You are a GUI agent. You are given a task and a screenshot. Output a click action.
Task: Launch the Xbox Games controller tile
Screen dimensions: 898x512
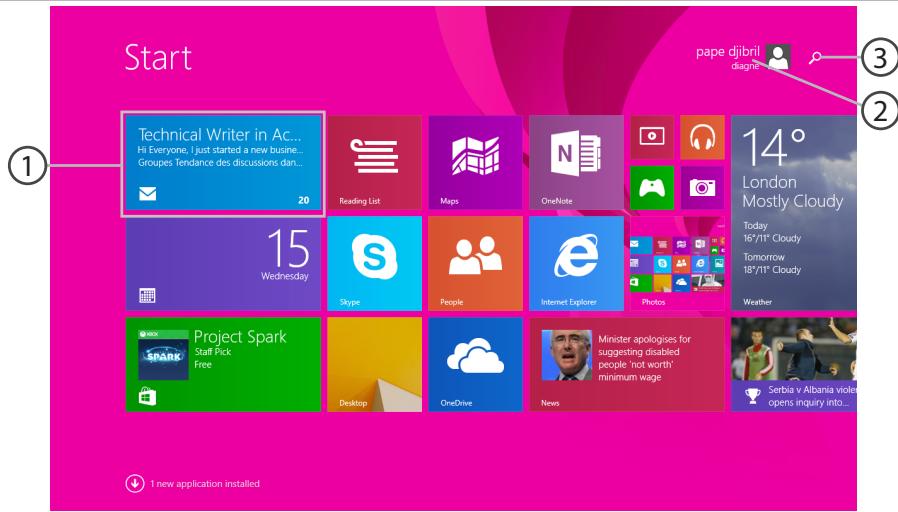pos(652,188)
